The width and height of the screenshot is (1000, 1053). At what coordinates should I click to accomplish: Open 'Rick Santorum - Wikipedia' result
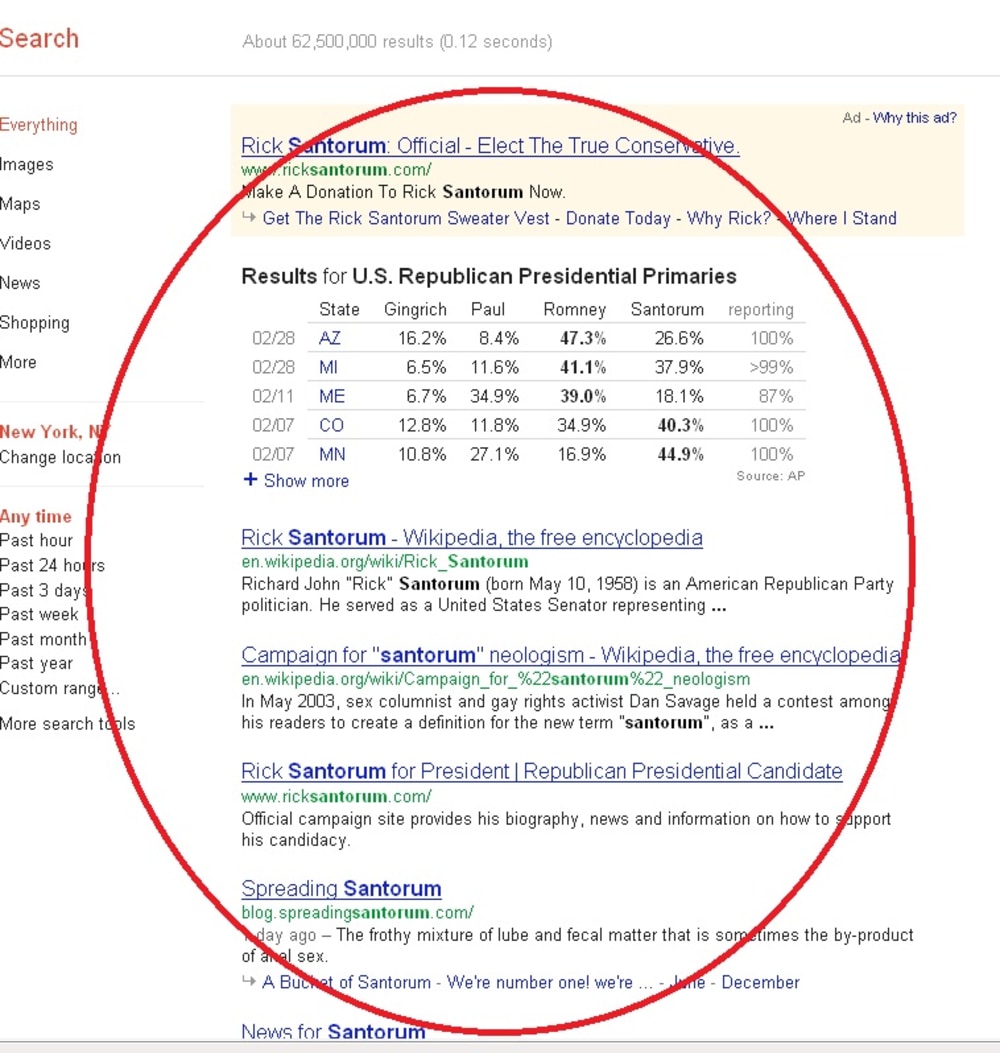[x=472, y=538]
